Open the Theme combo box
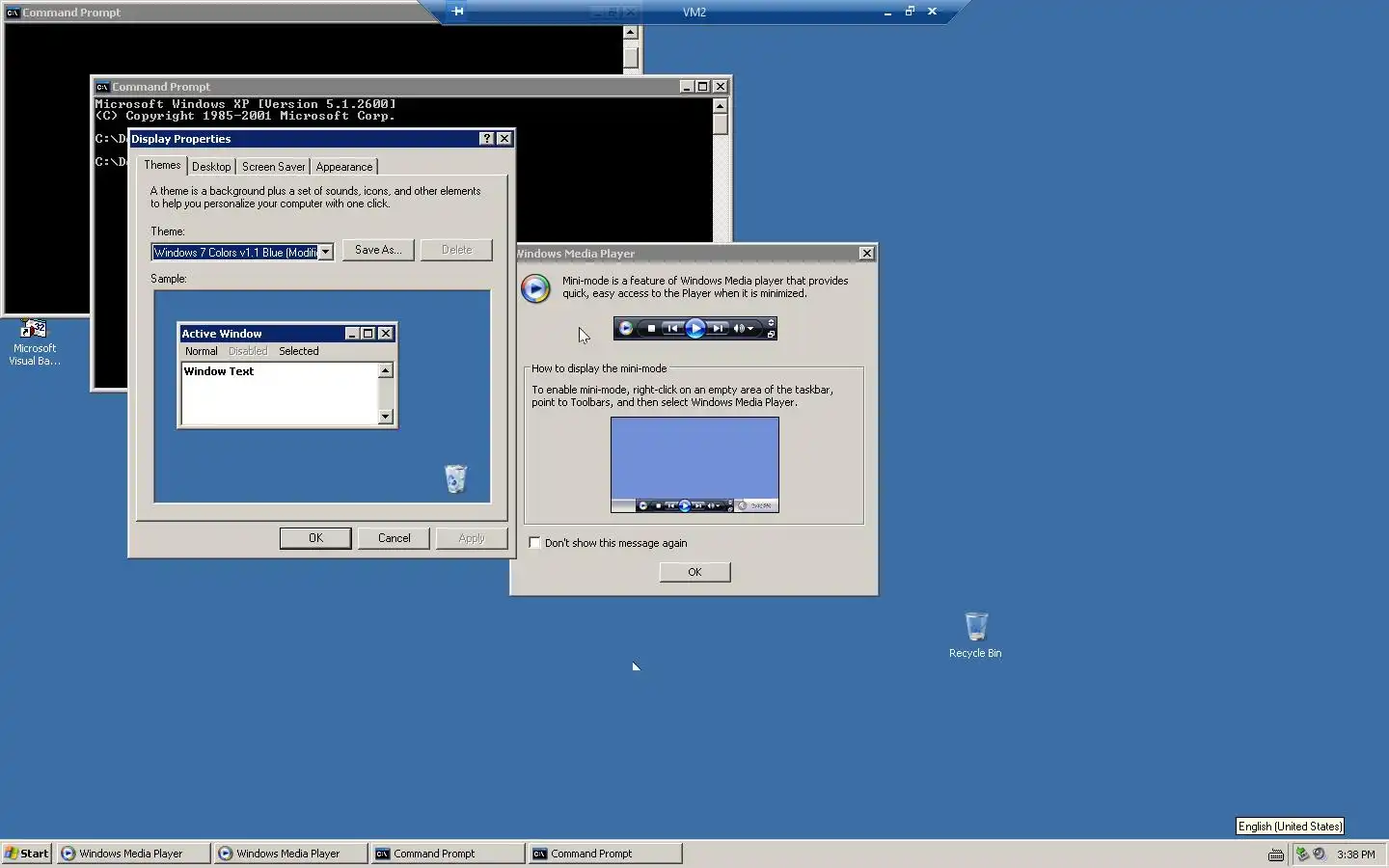This screenshot has height=868, width=1389. (242, 252)
